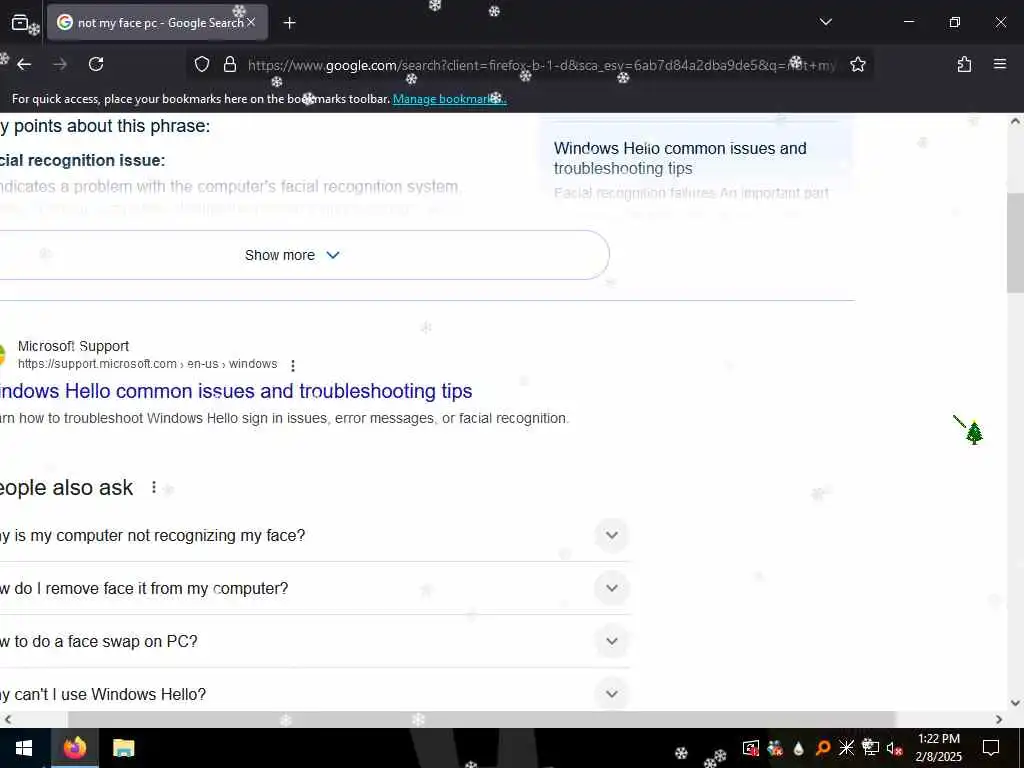Click the muted volume tray icon
Viewport: 1024px width, 768px height.
coord(894,748)
